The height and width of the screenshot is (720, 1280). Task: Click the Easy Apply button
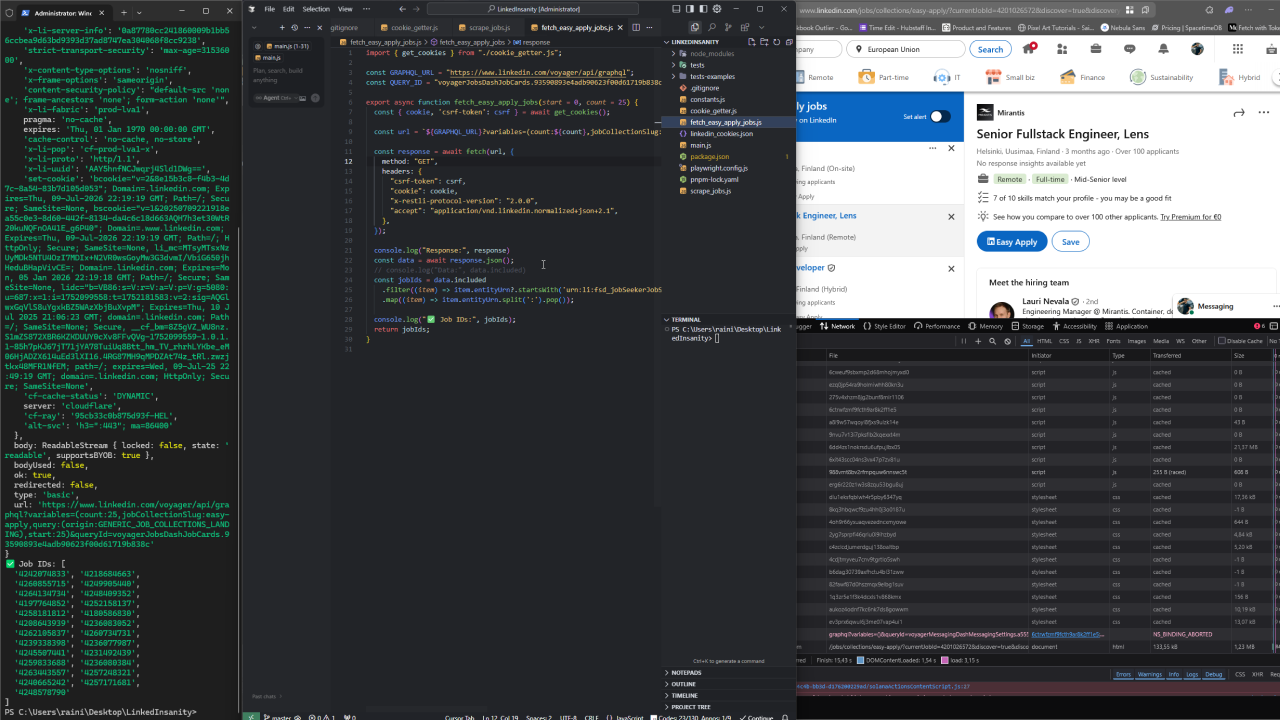click(x=1012, y=241)
